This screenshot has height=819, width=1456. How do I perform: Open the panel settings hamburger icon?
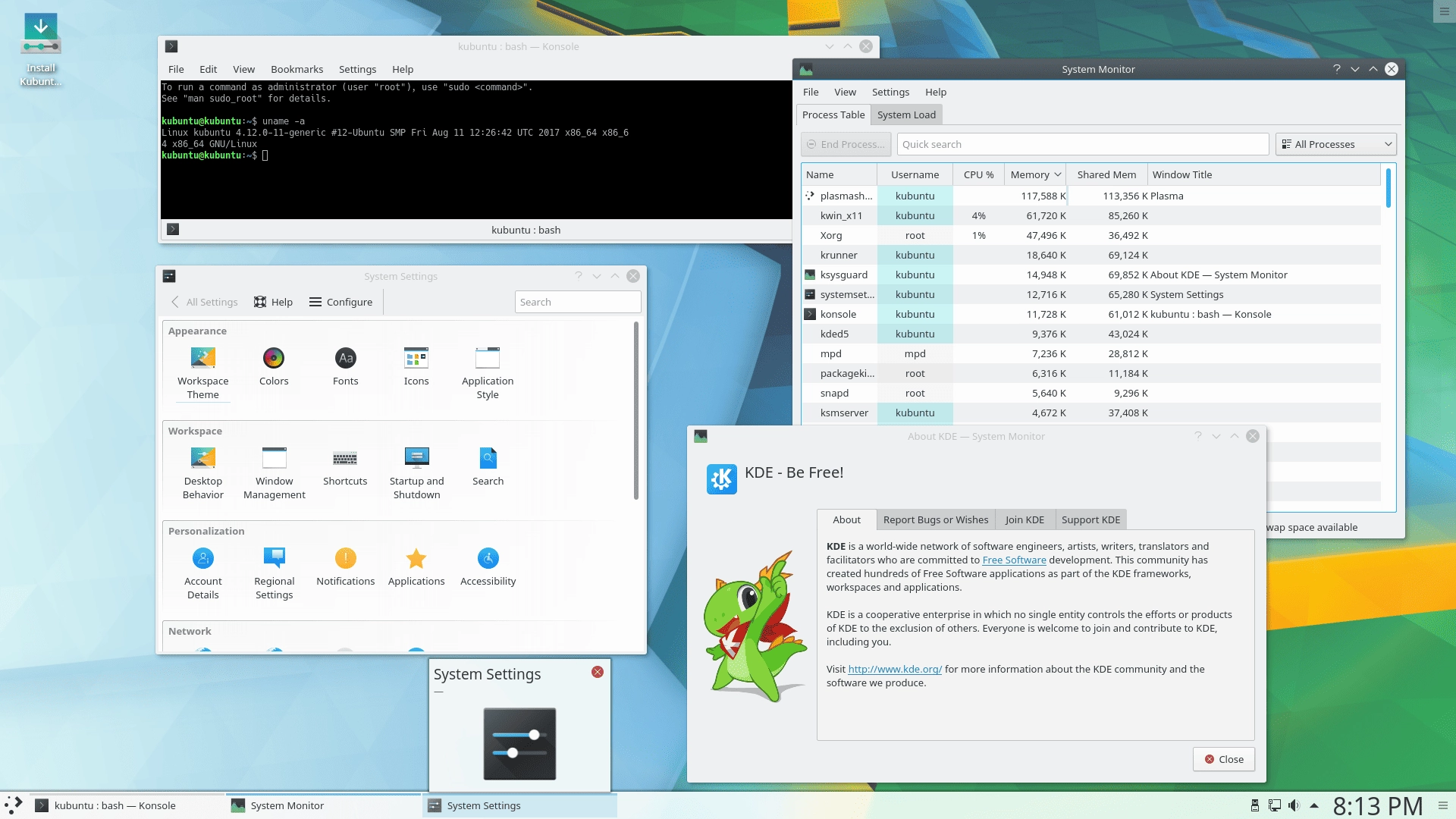[x=1443, y=805]
